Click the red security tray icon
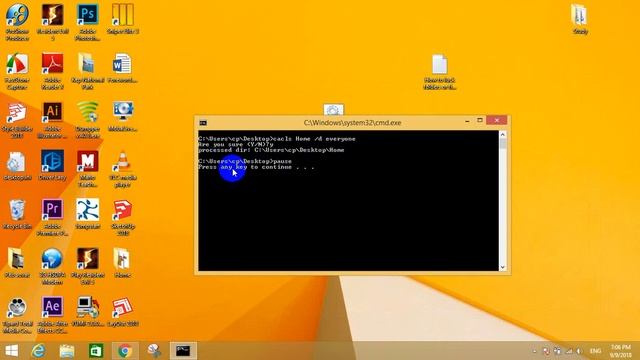This screenshot has width=640, height=360. click(546, 351)
